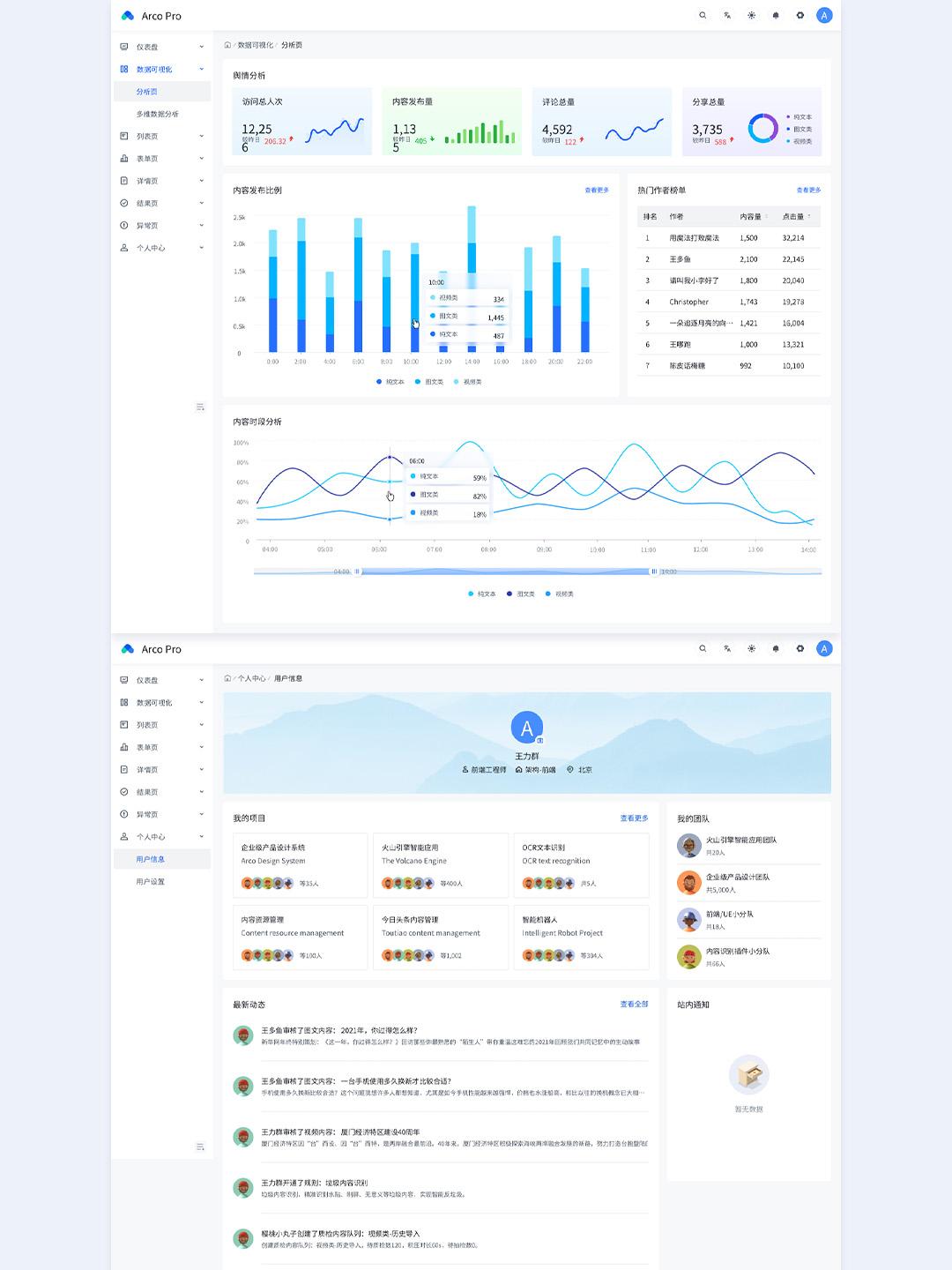Toggle the theme sun icon in the top analysis header

click(751, 16)
